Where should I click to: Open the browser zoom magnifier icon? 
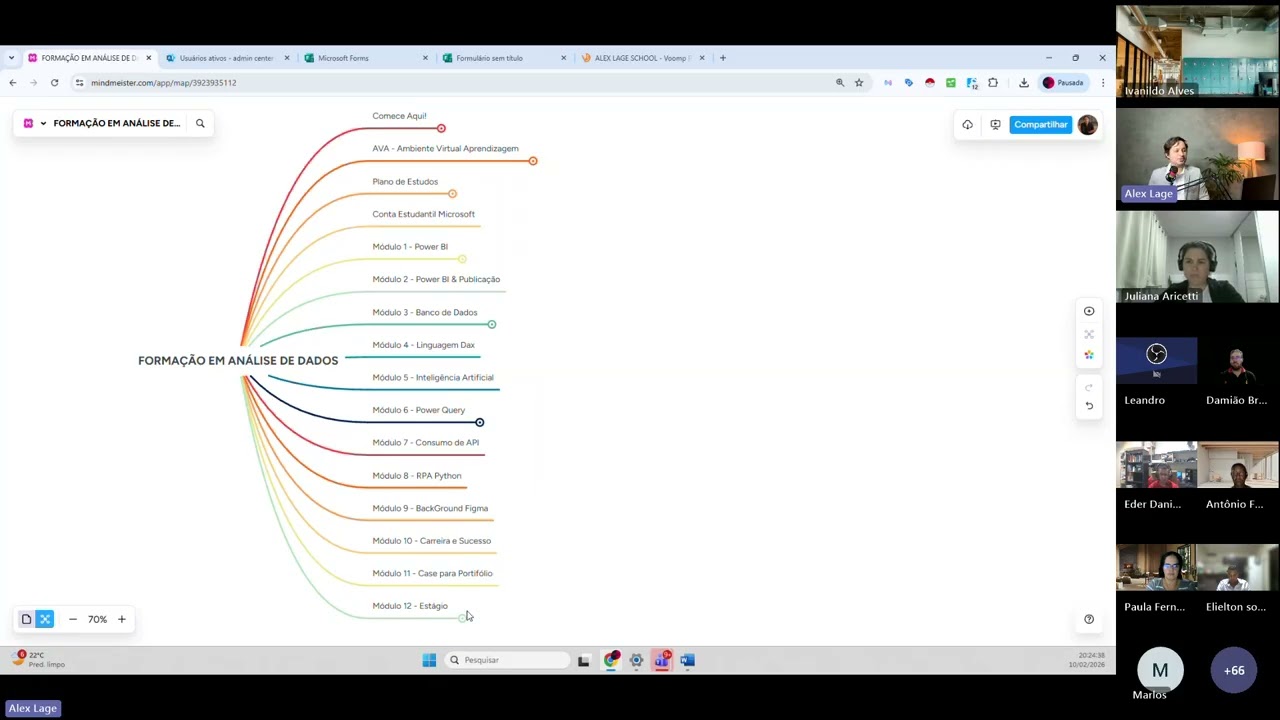coord(840,83)
